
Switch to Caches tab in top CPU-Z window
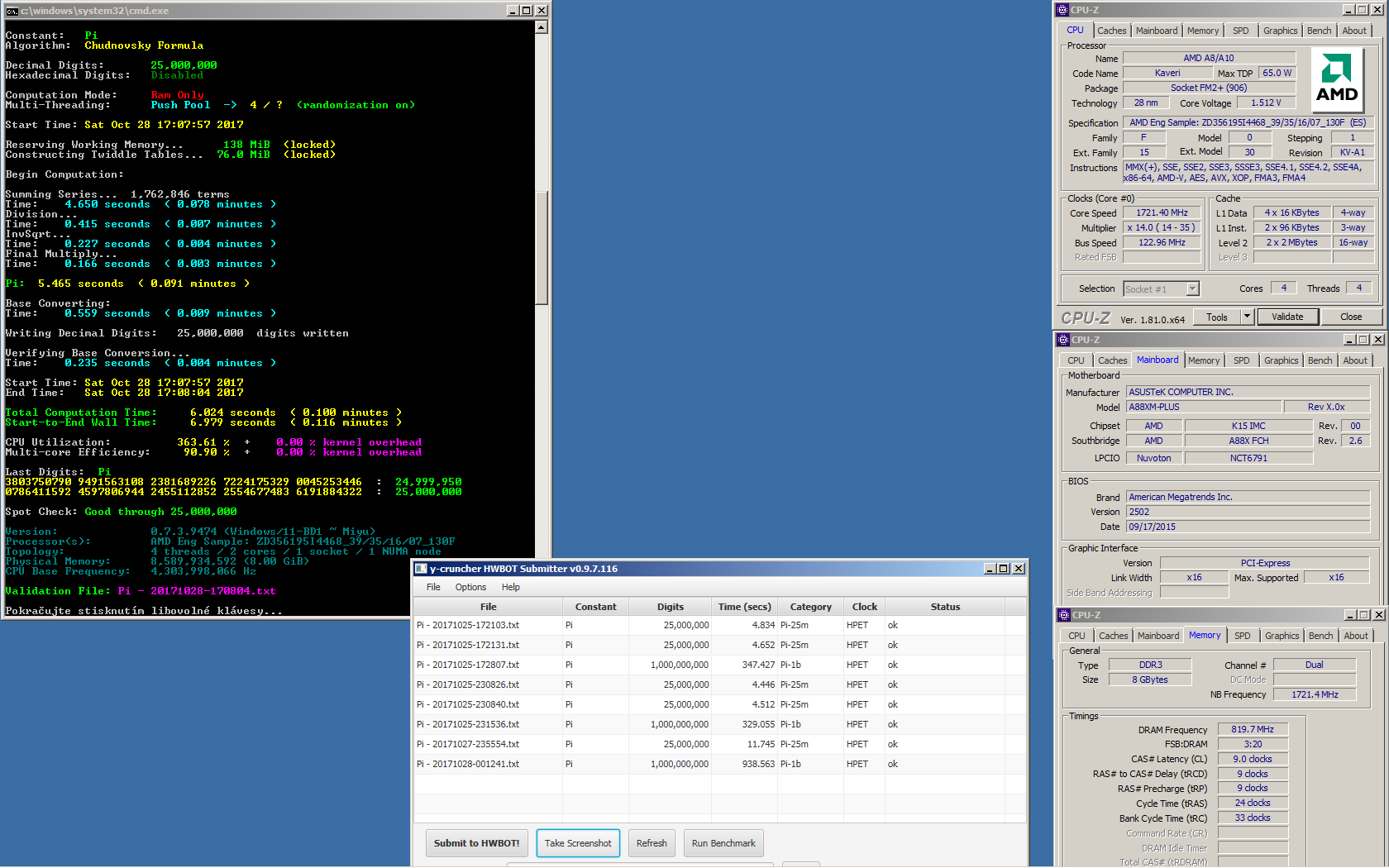(1112, 31)
